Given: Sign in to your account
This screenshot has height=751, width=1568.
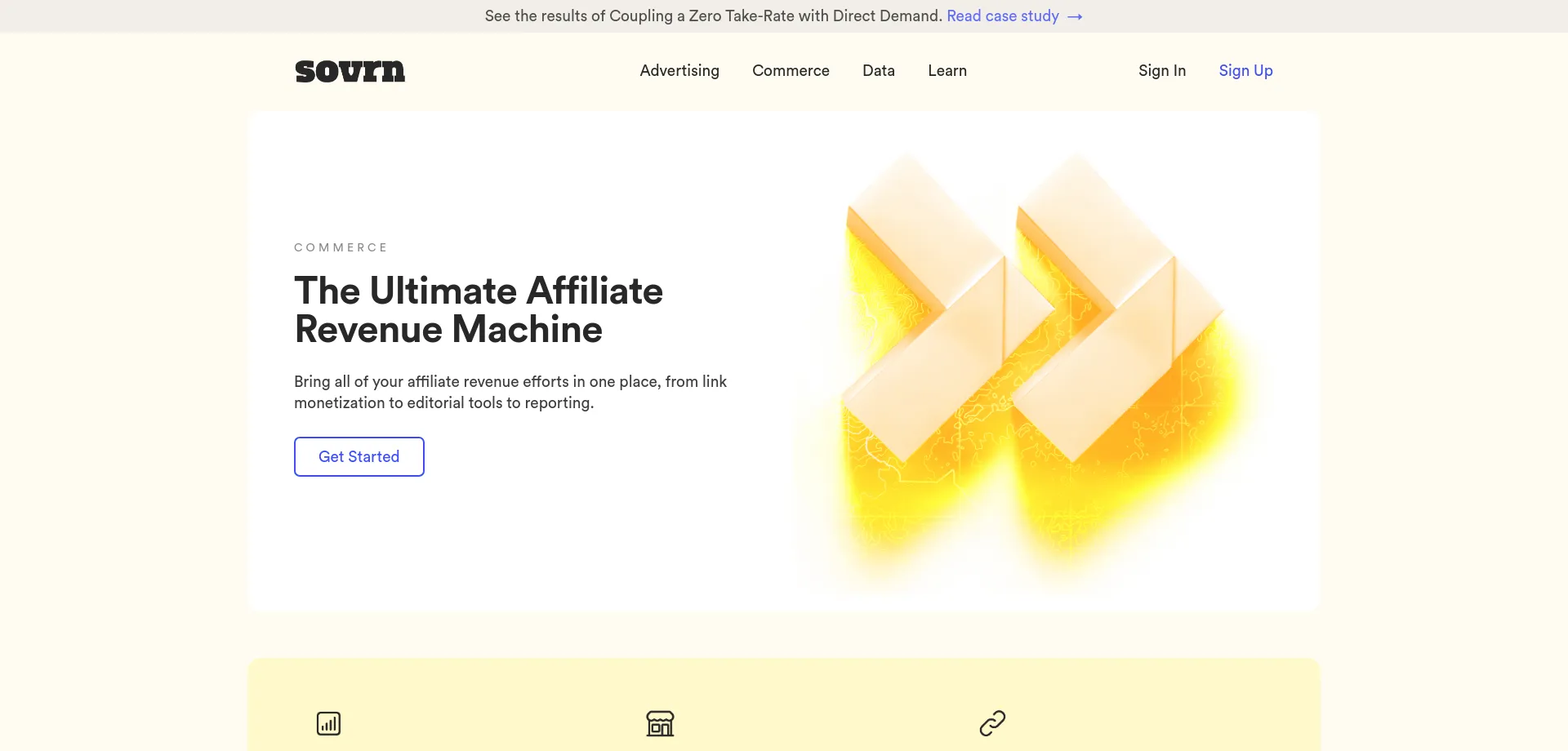Looking at the screenshot, I should click(x=1162, y=71).
